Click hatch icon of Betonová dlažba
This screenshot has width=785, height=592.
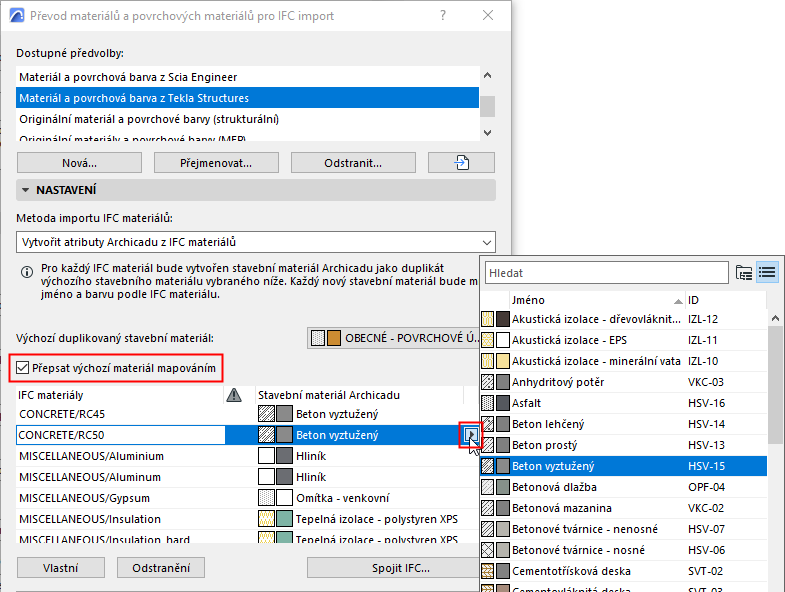click(x=487, y=487)
